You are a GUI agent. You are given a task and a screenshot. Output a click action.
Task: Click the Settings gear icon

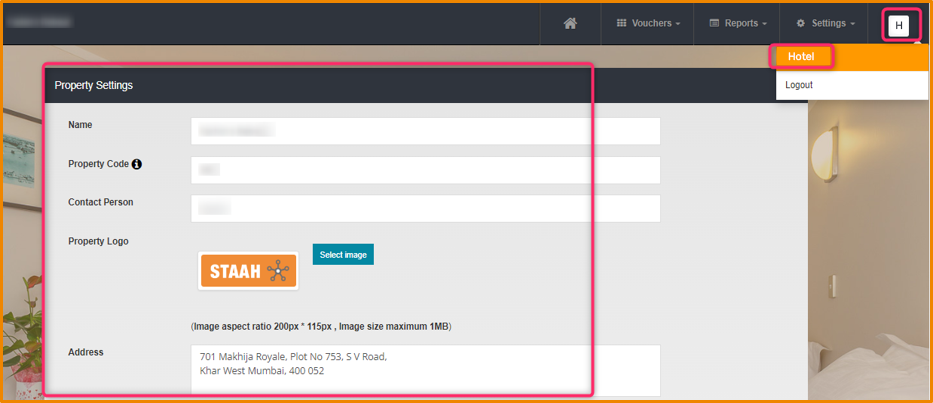801,23
